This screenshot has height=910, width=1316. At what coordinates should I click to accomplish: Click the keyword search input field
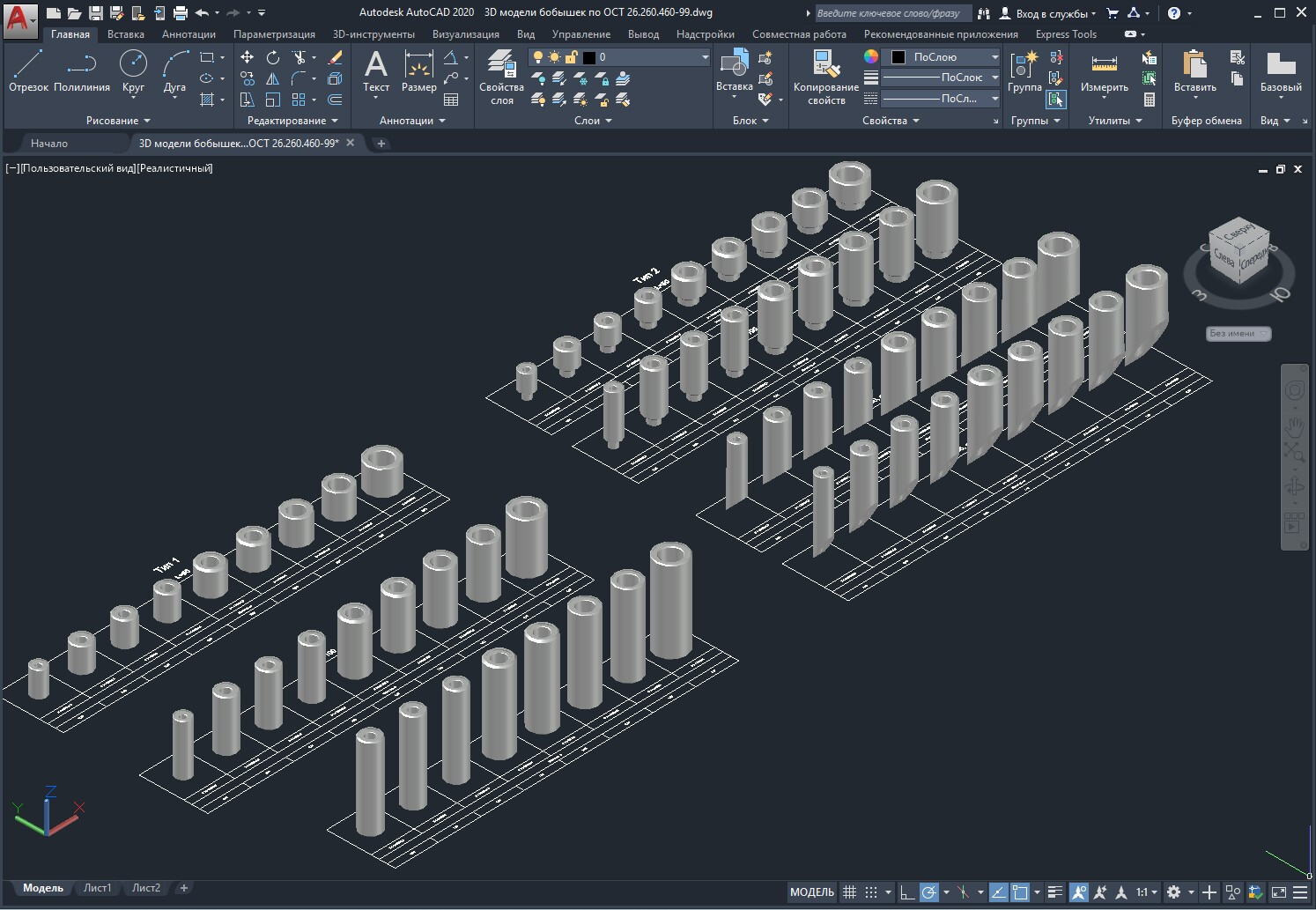(x=893, y=13)
